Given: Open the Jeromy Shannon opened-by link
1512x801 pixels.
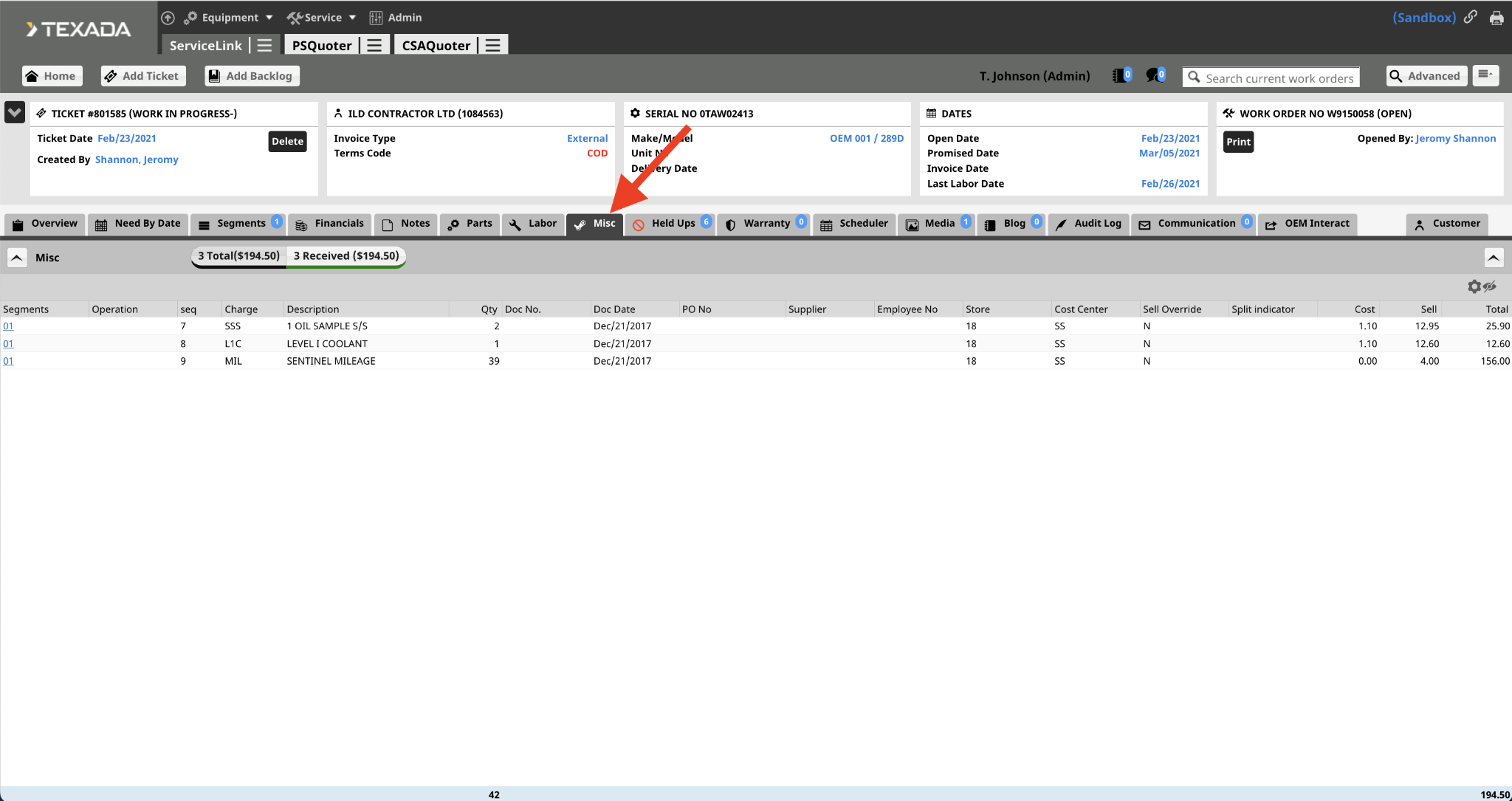Looking at the screenshot, I should pos(1456,138).
